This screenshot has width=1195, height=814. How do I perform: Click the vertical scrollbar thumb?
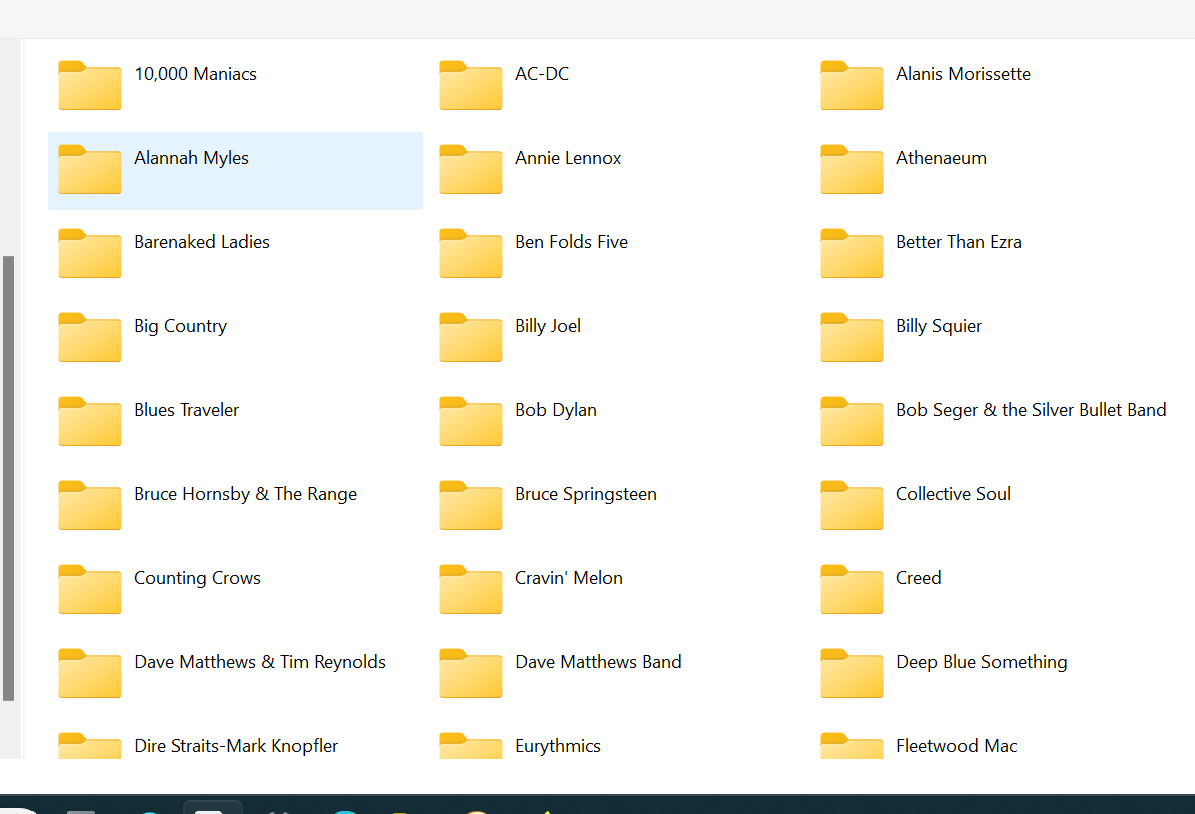(8, 478)
